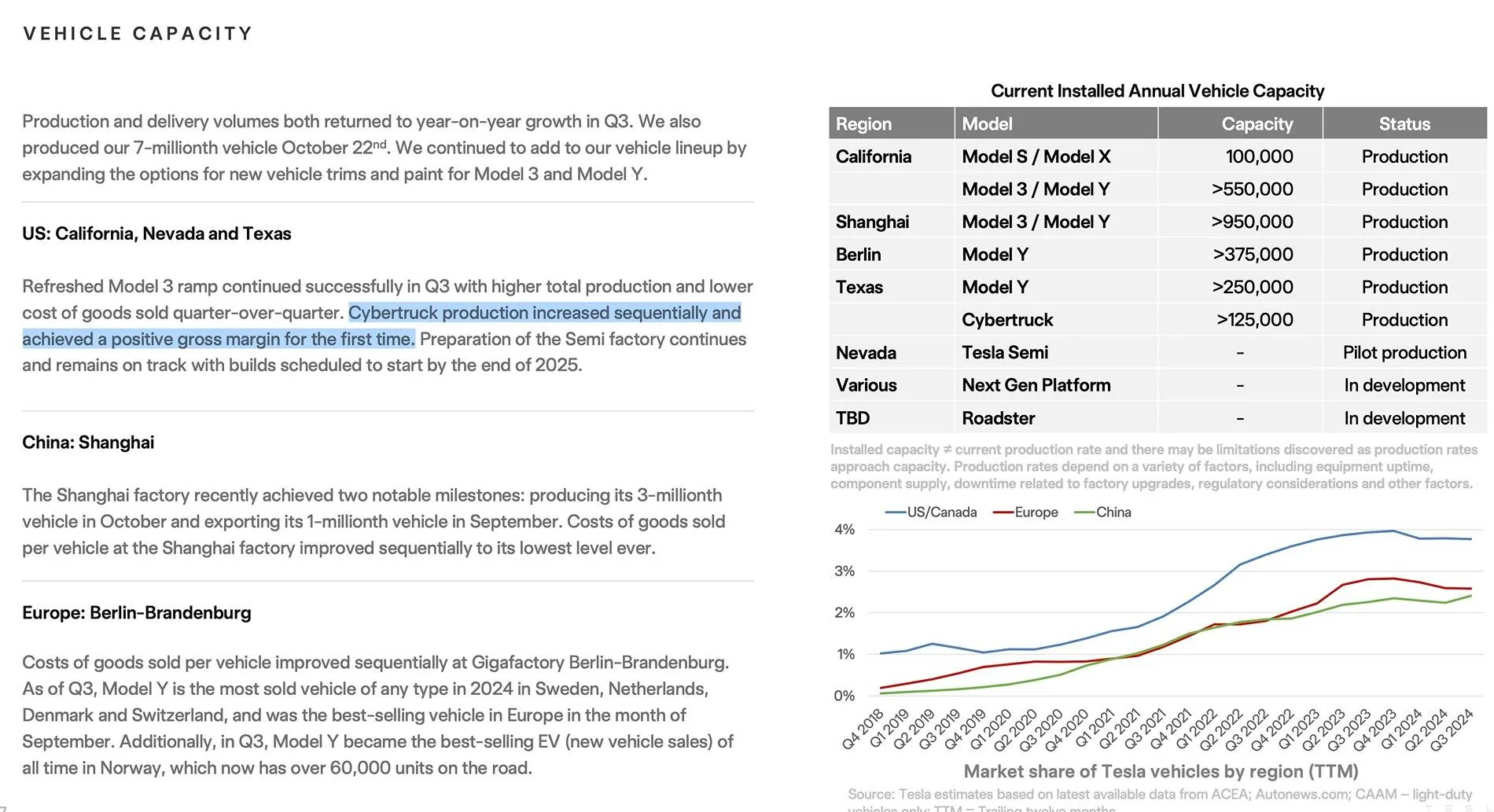This screenshot has height=812, width=1494.
Task: Click the 'Source: Tesla estimates' note
Action: coord(1160,799)
